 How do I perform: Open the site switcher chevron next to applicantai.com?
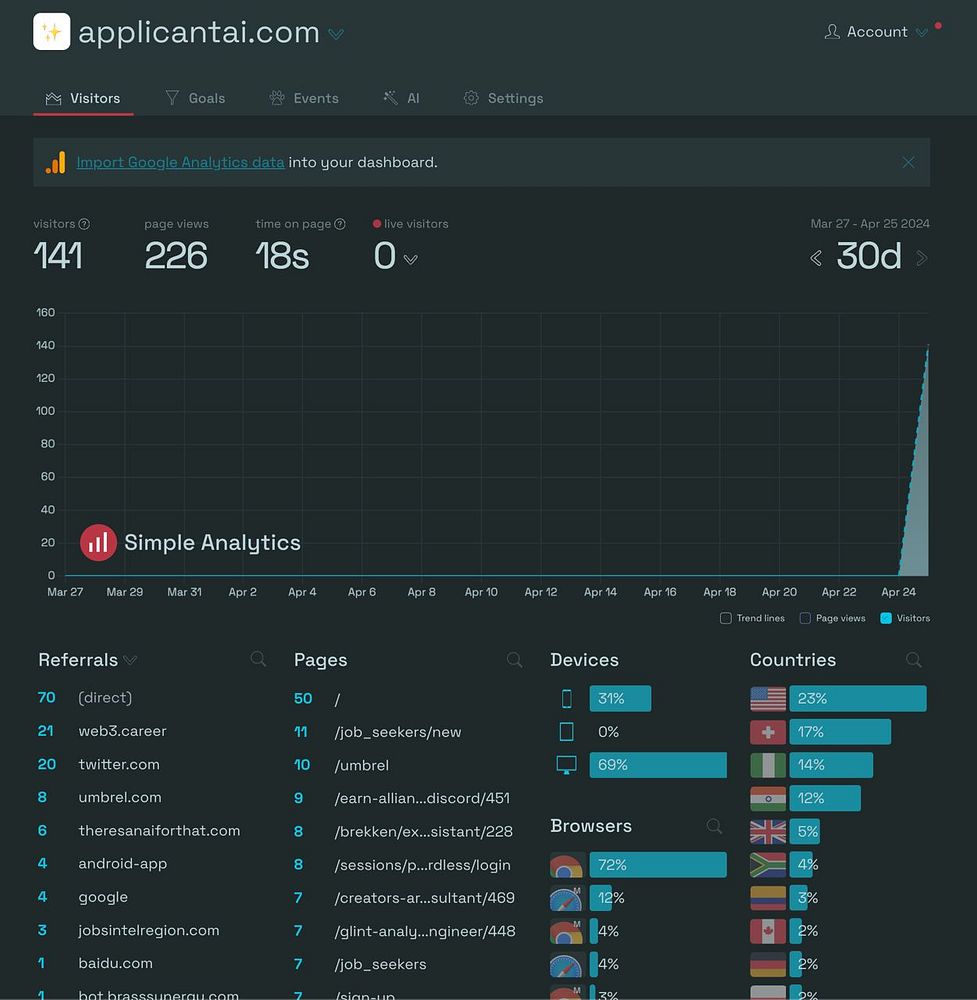tap(336, 34)
